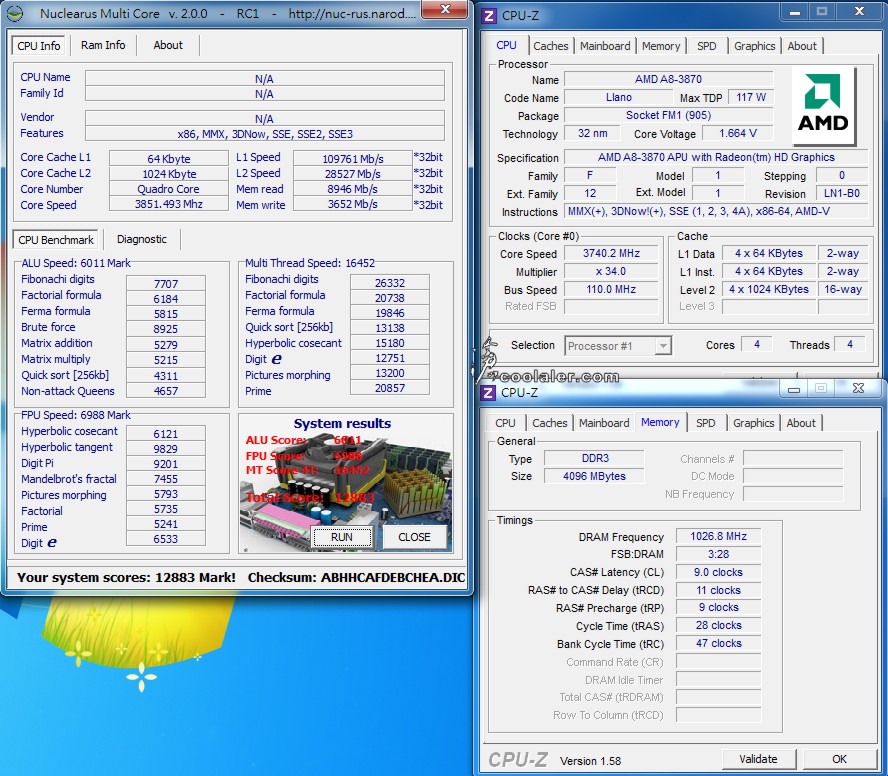Show Graphics tab in the lower CPU-Z window
This screenshot has height=776, width=888.
(x=753, y=423)
